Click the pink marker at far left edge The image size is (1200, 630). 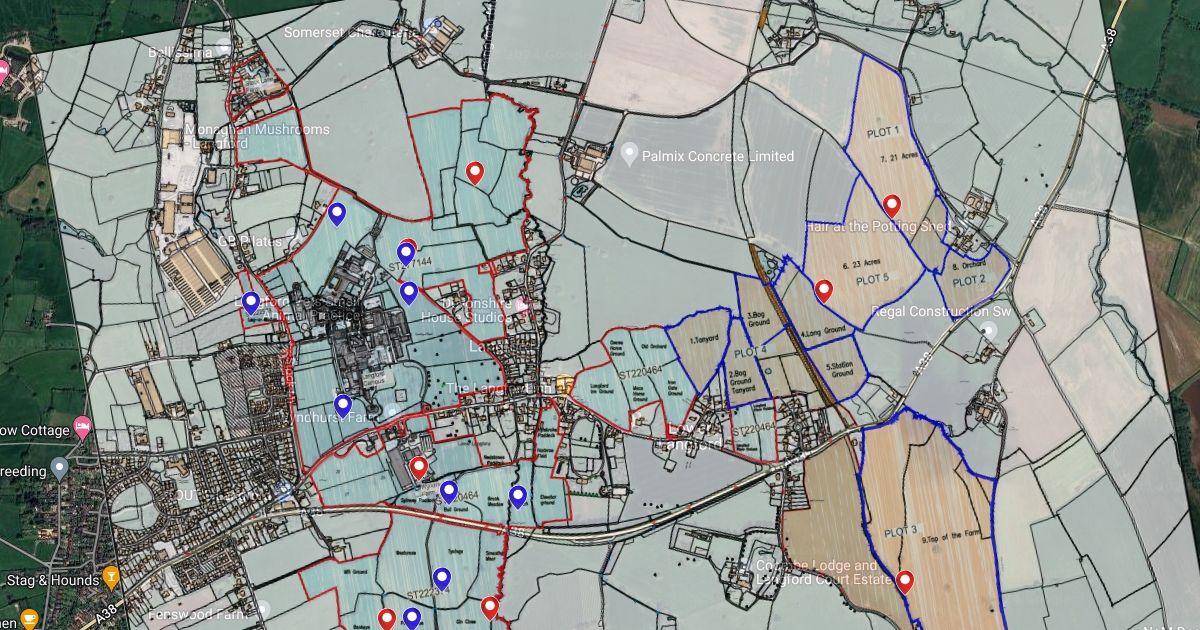pyautogui.click(x=3, y=72)
